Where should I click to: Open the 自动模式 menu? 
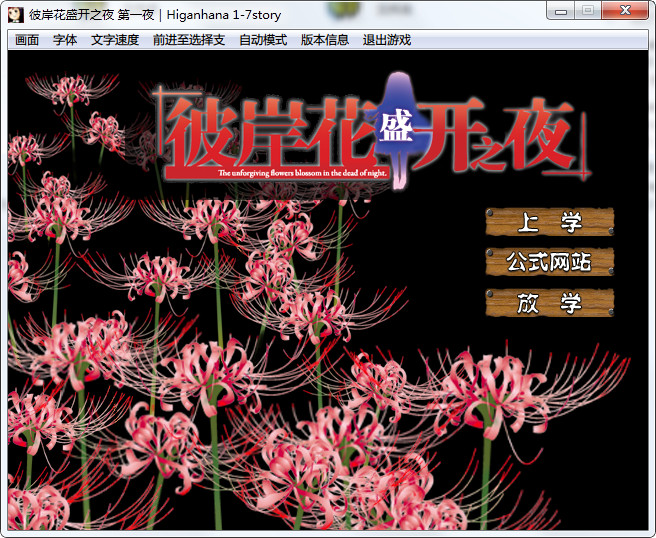(263, 40)
